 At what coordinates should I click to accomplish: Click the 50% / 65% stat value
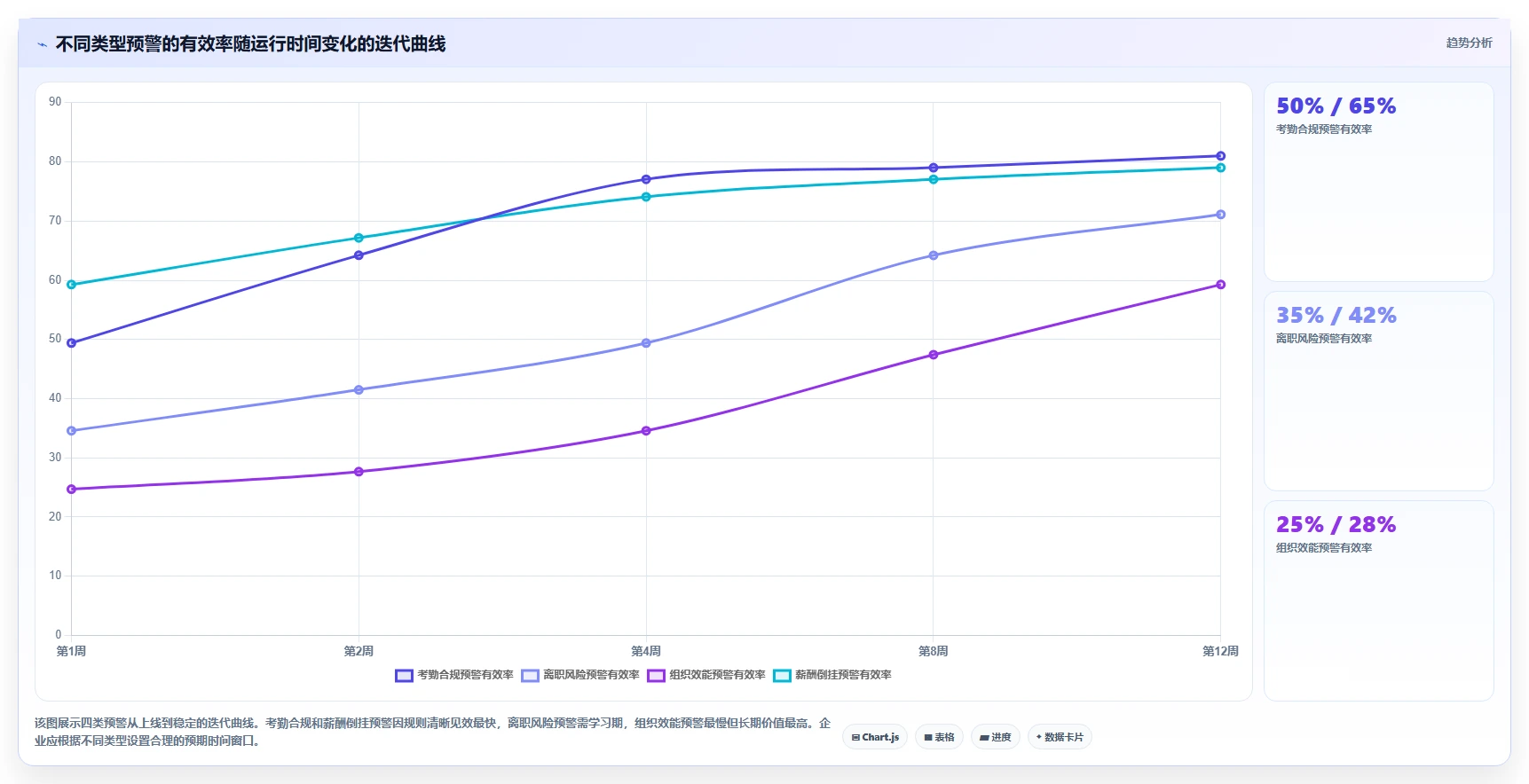click(1336, 106)
